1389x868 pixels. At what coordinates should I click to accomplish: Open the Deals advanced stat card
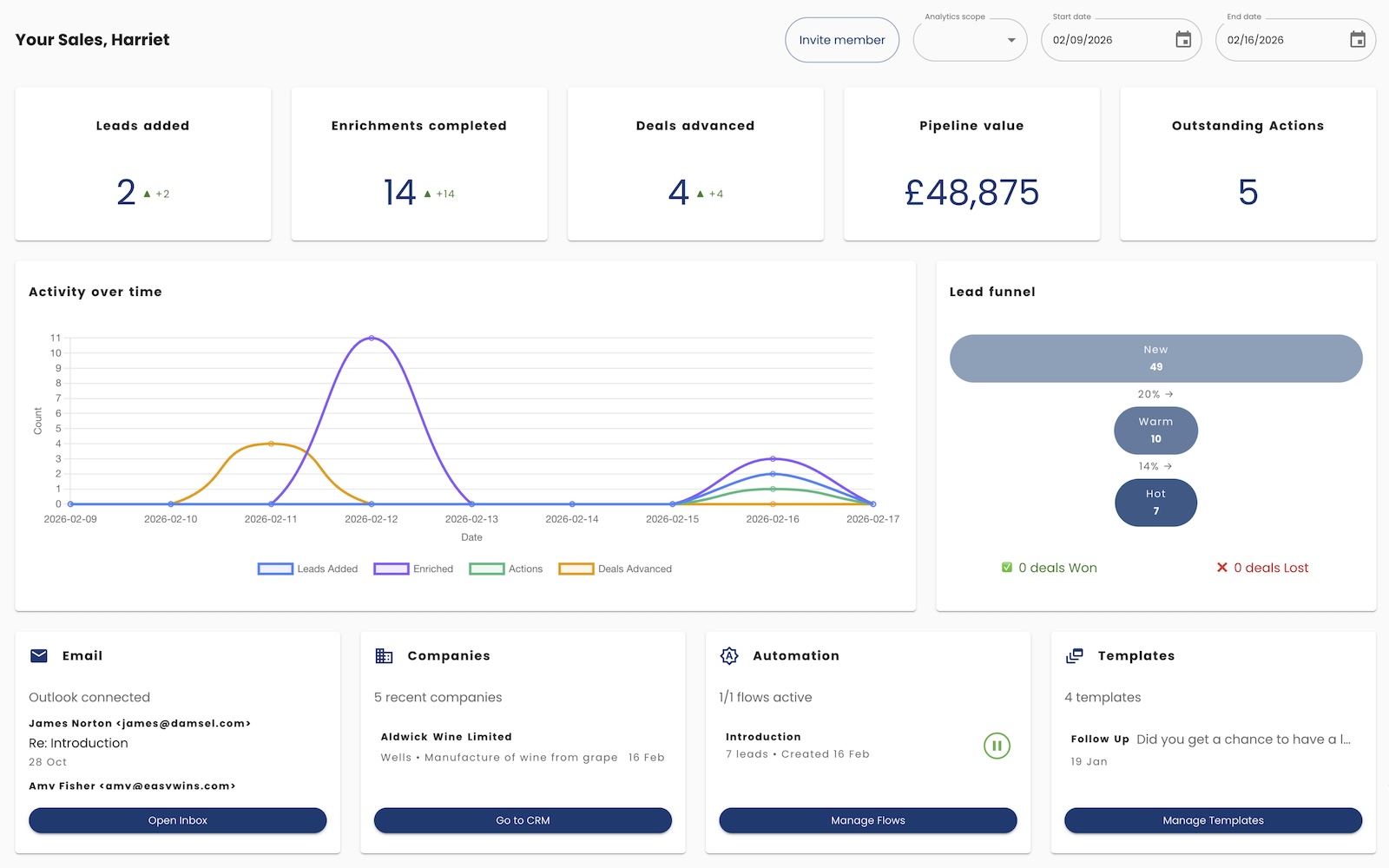point(695,164)
